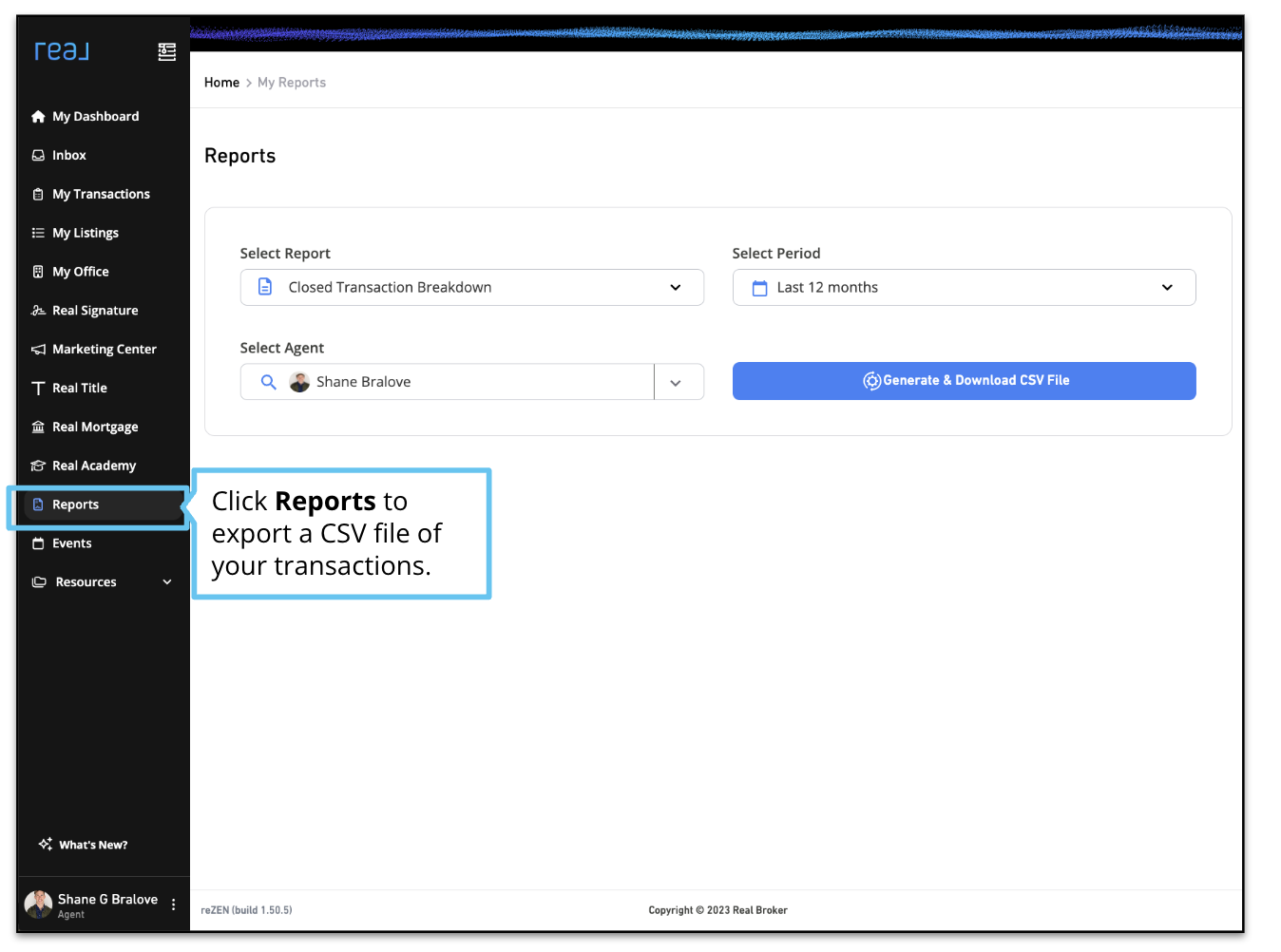Viewport: 1281px width, 952px height.
Task: Open the three-dot user options menu
Action: click(x=173, y=904)
